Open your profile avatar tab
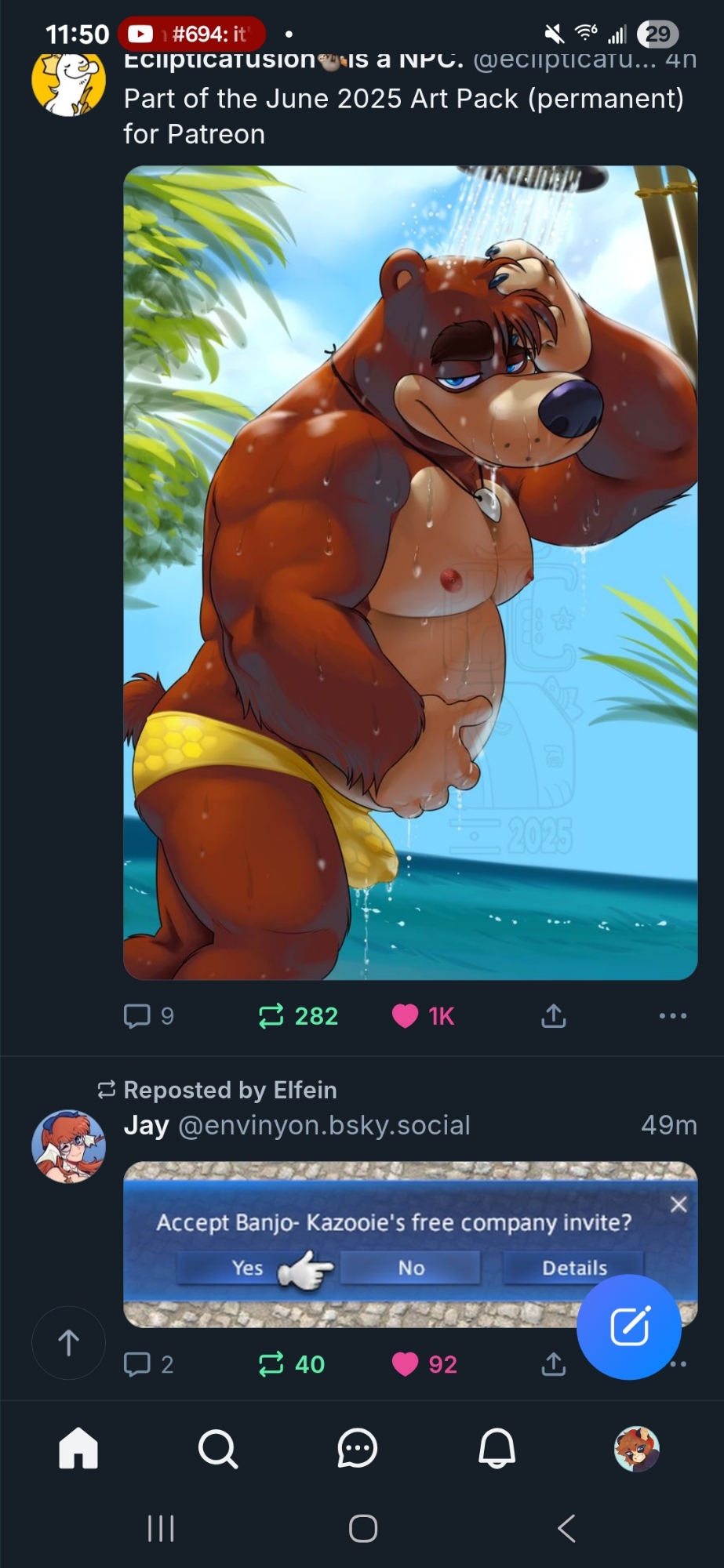The width and height of the screenshot is (724, 1568). click(636, 1449)
